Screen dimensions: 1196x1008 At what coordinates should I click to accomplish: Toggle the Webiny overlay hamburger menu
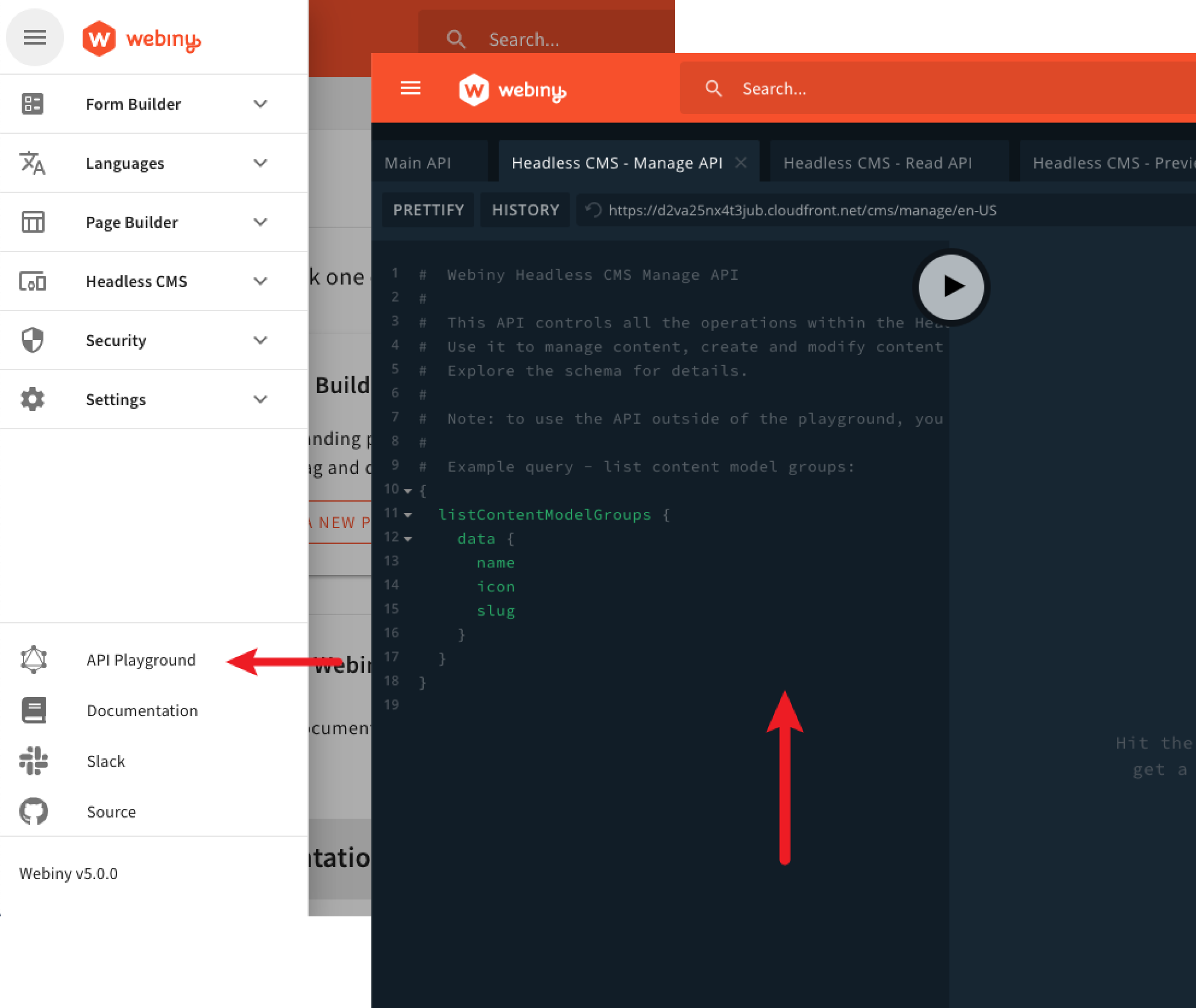point(411,89)
